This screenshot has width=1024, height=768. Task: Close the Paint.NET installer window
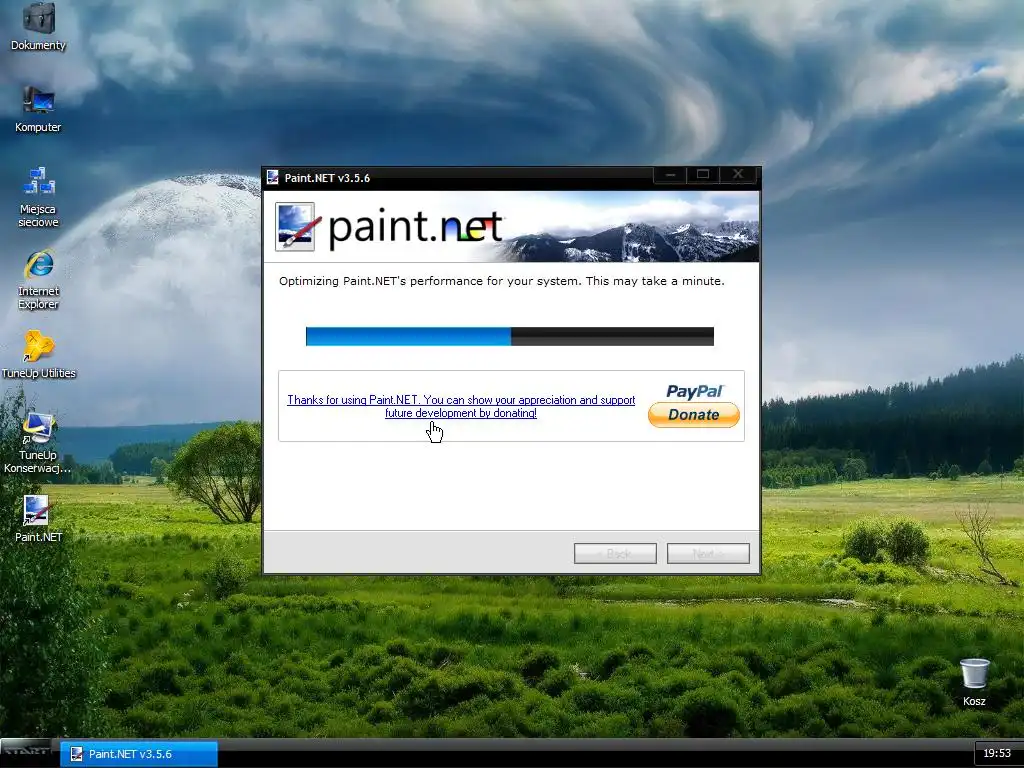point(738,174)
